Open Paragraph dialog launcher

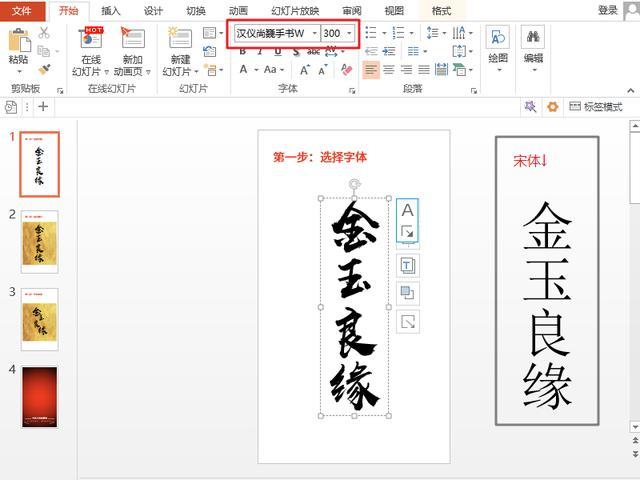click(474, 91)
